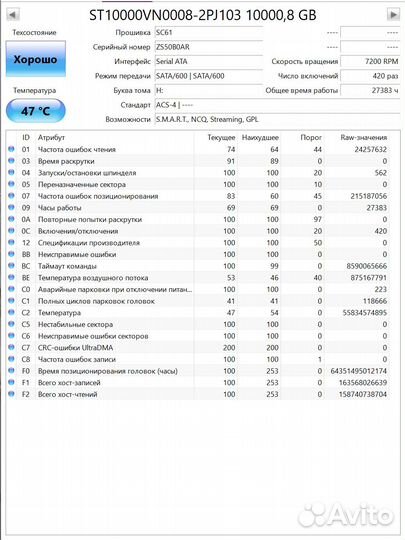The height and width of the screenshot is (540, 405).
Task: Click status dot for attribute 07 seek error rate
Action: click(x=11, y=196)
